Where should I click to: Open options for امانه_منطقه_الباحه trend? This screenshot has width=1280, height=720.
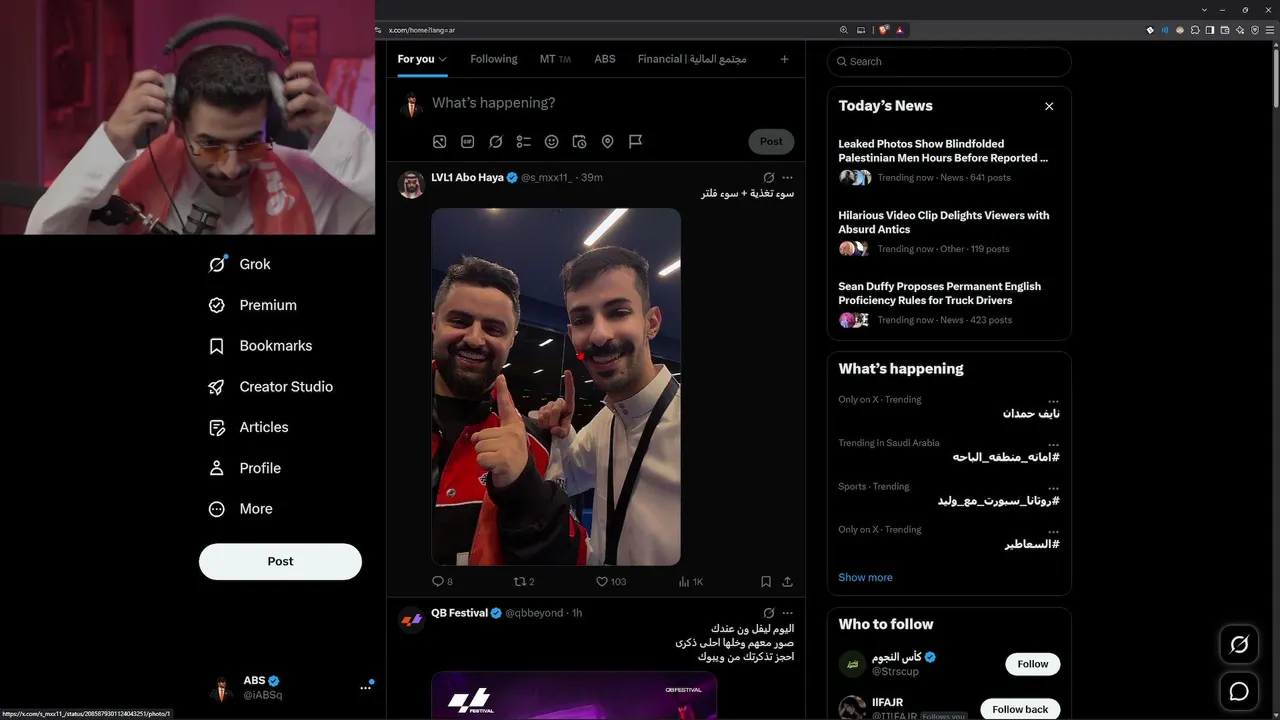coord(1053,444)
